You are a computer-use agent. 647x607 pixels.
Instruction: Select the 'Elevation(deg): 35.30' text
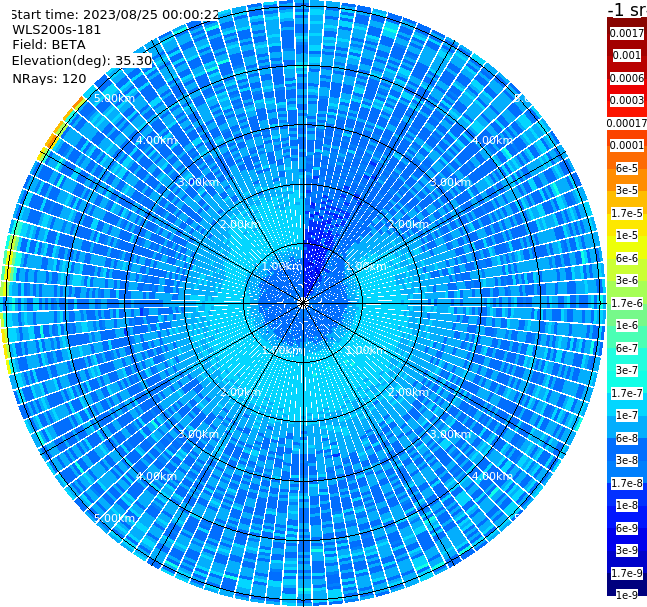tap(82, 61)
